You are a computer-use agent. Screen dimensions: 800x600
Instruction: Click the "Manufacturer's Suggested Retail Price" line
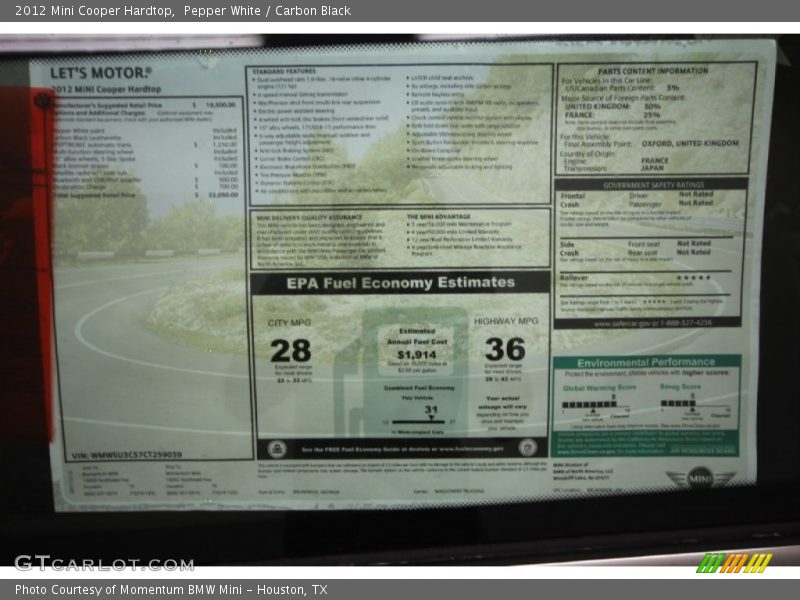(x=146, y=105)
